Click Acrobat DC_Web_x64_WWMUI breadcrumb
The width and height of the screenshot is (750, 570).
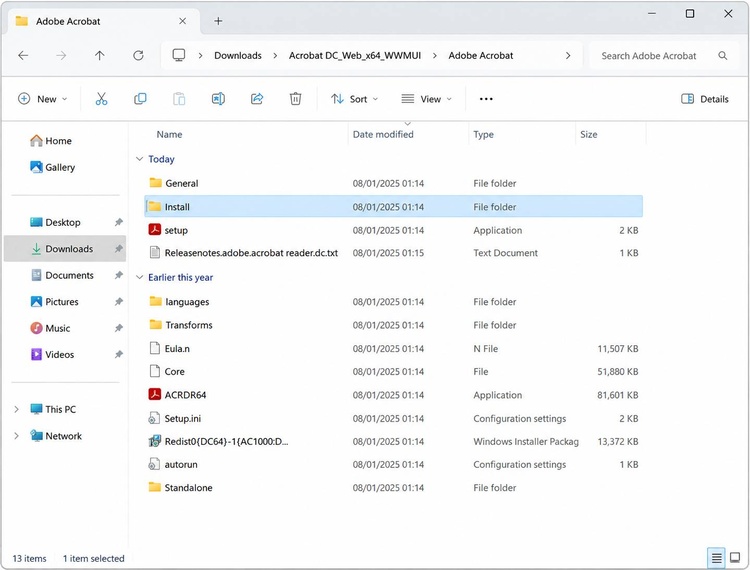pyautogui.click(x=355, y=55)
